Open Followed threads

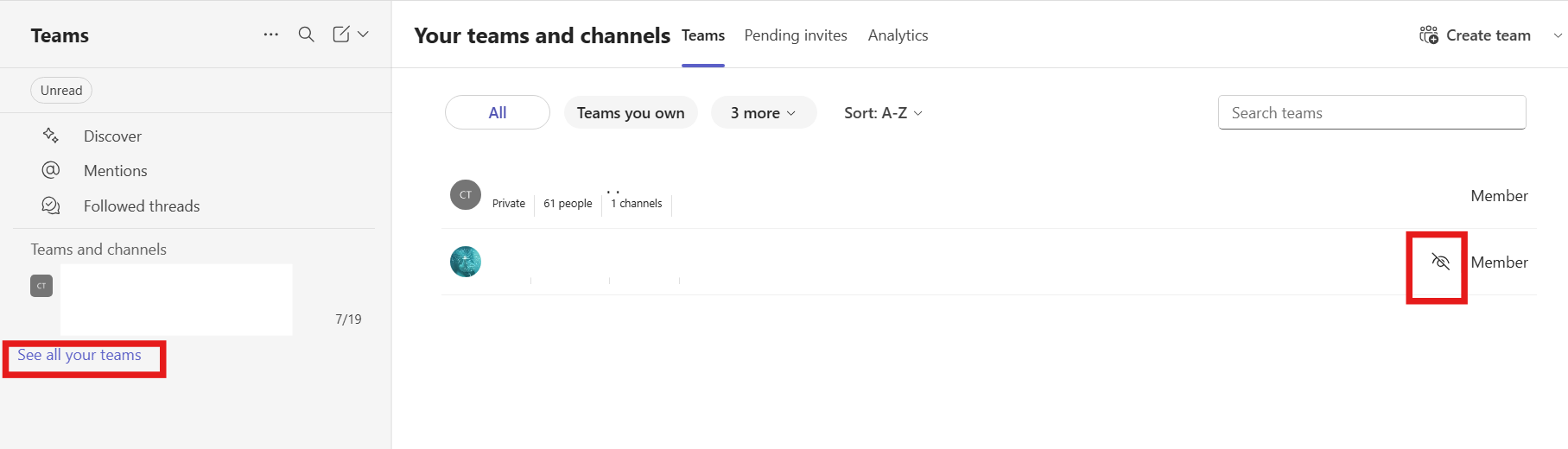[x=142, y=206]
